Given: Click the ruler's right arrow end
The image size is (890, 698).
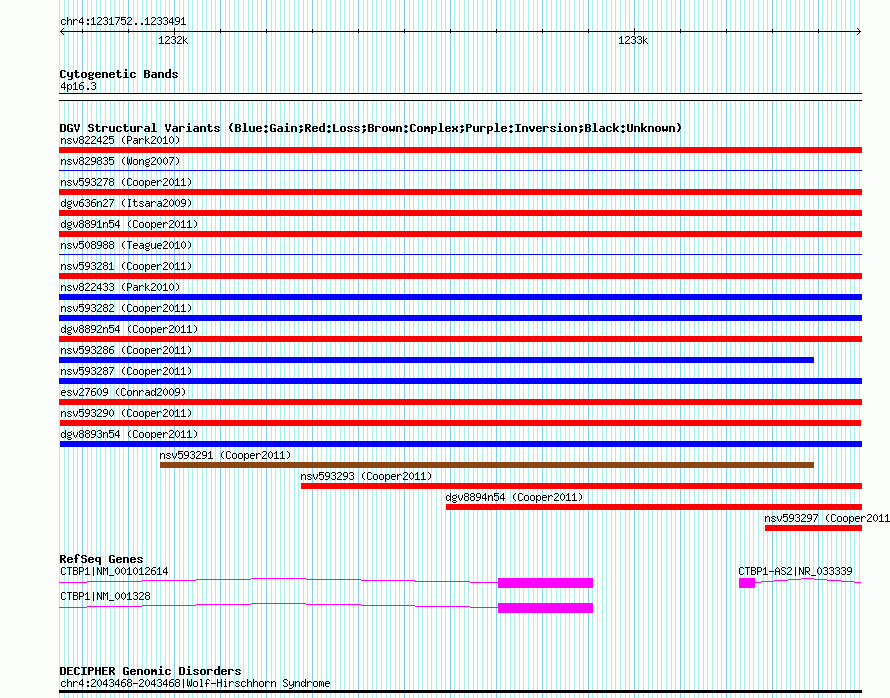Looking at the screenshot, I should [x=859, y=32].
